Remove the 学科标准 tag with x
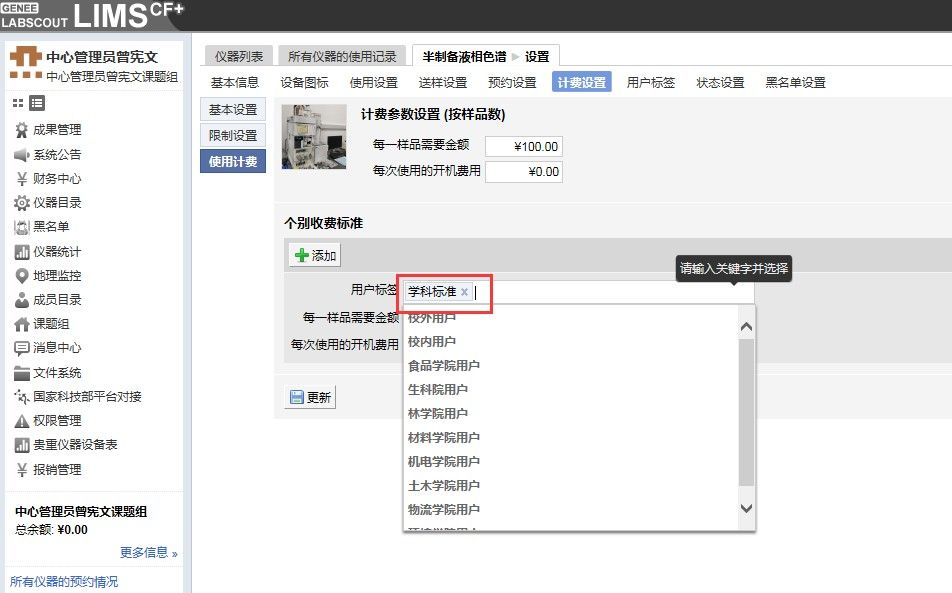Viewport: 952px width, 593px height. [464, 292]
